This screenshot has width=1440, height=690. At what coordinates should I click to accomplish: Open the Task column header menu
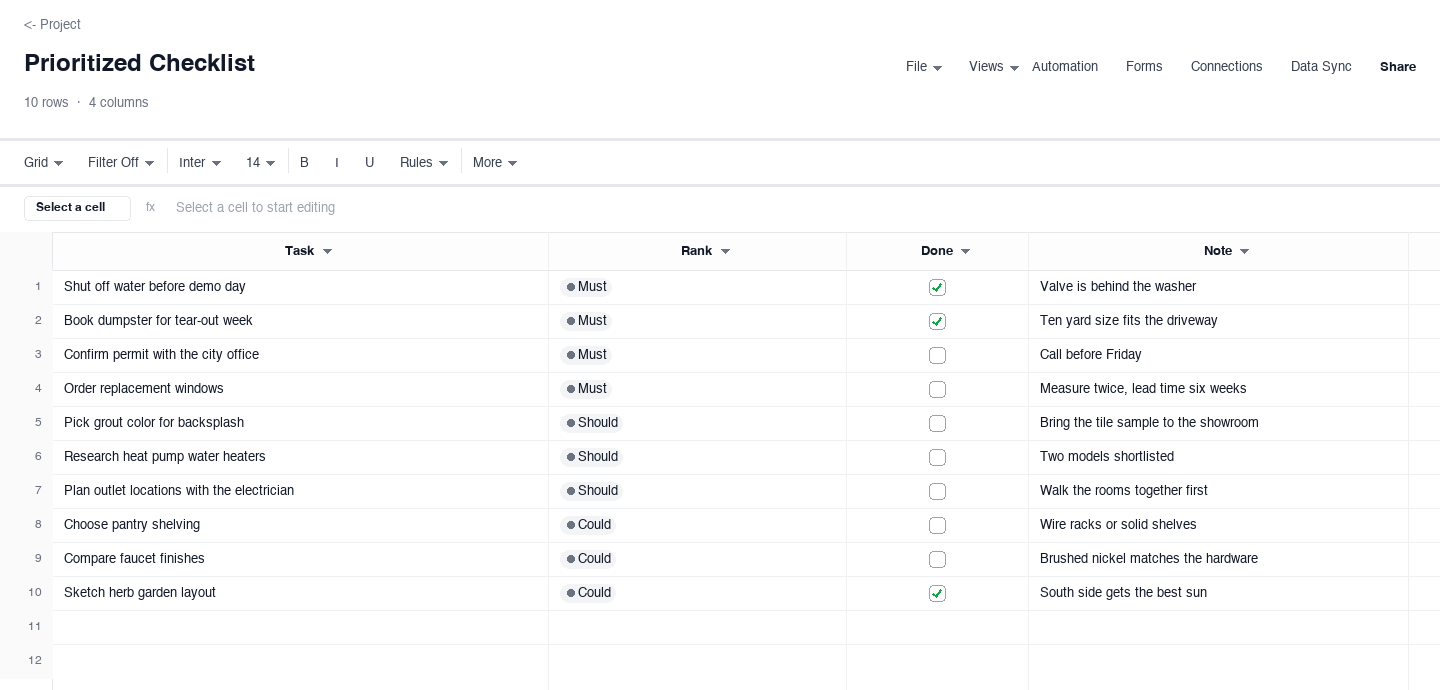tap(327, 251)
